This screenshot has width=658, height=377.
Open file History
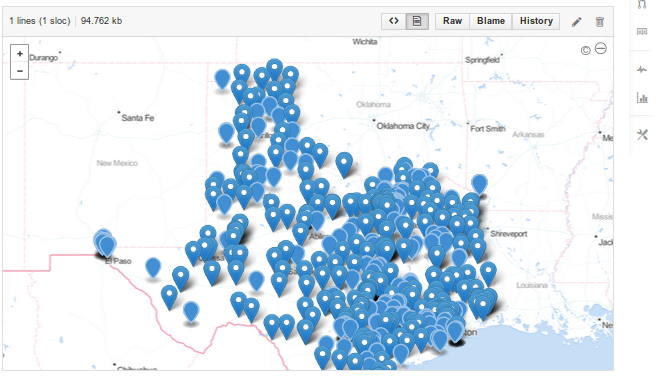(x=536, y=21)
